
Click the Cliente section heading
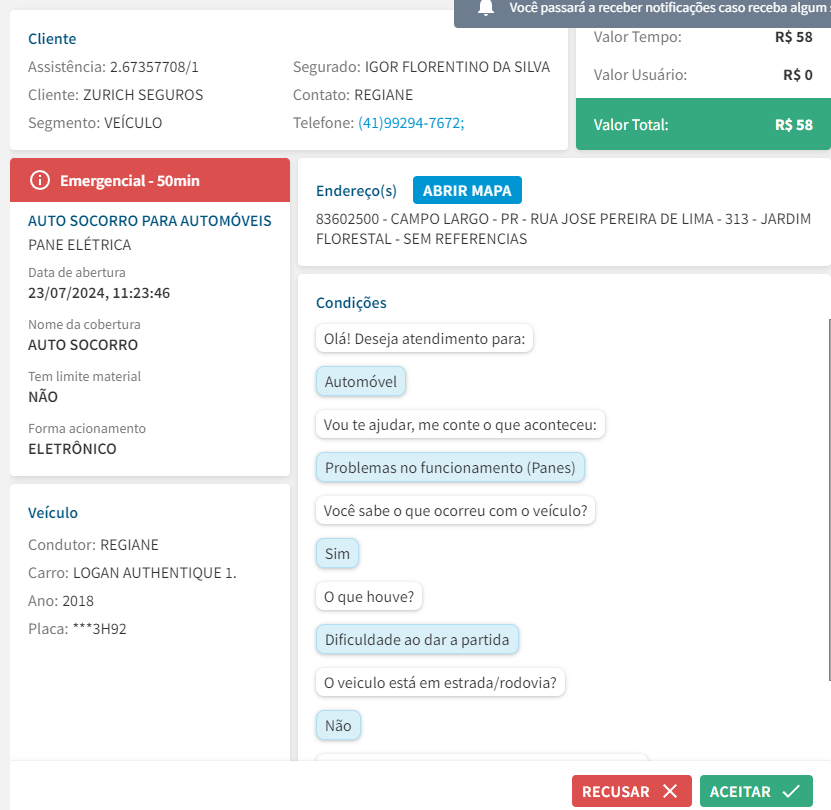pos(52,39)
